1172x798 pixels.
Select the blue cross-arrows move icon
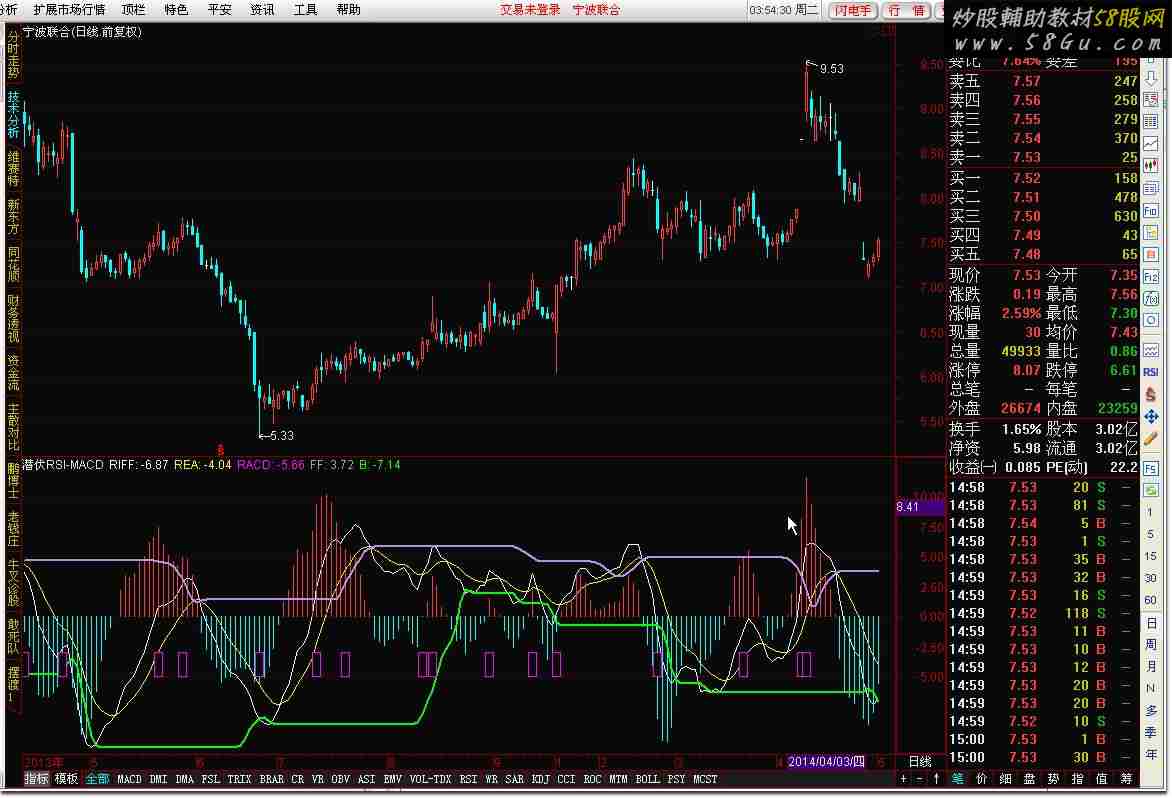[x=1151, y=417]
